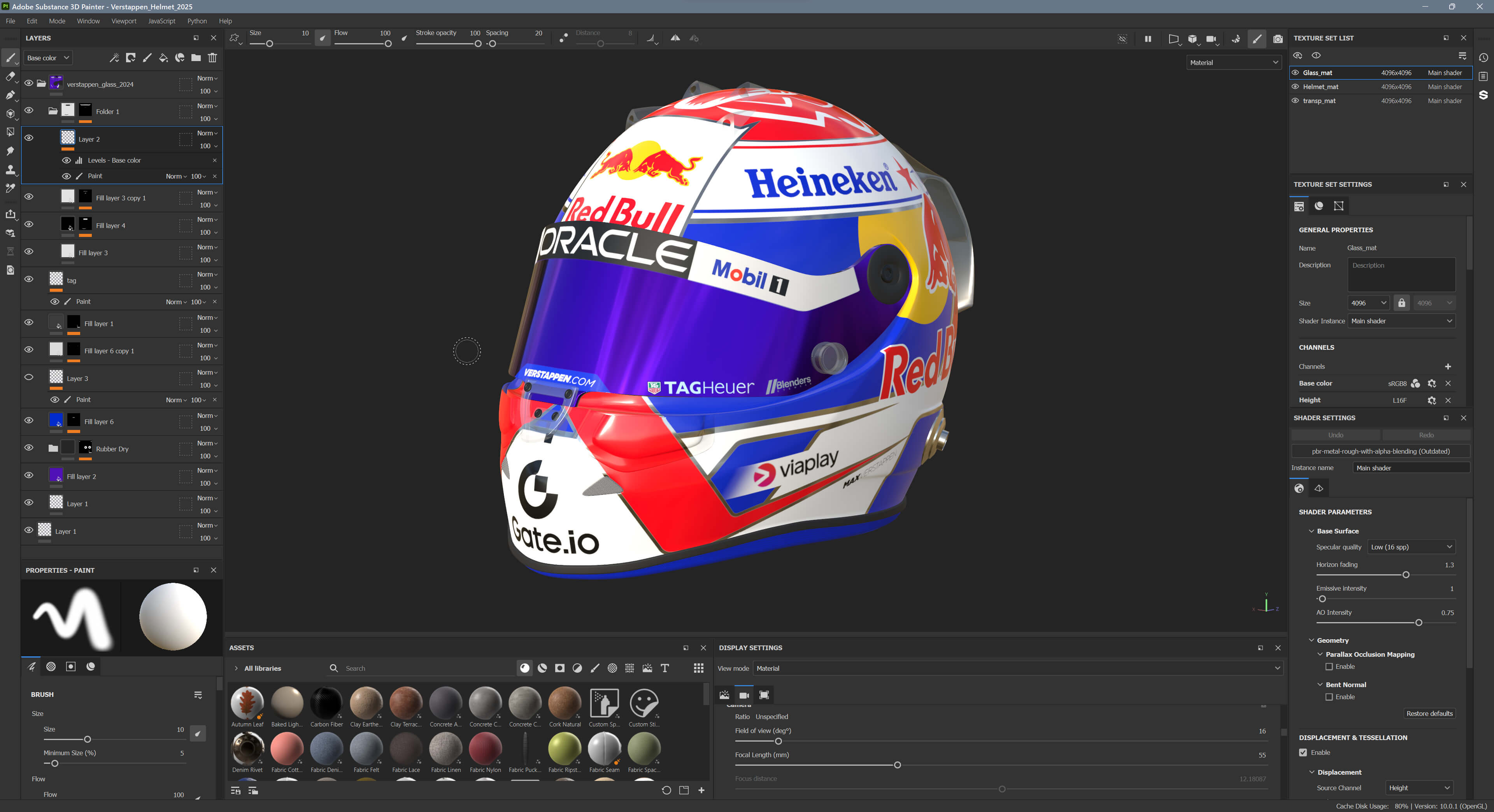Hide Fill layer 4
This screenshot has width=1494, height=812.
28,224
